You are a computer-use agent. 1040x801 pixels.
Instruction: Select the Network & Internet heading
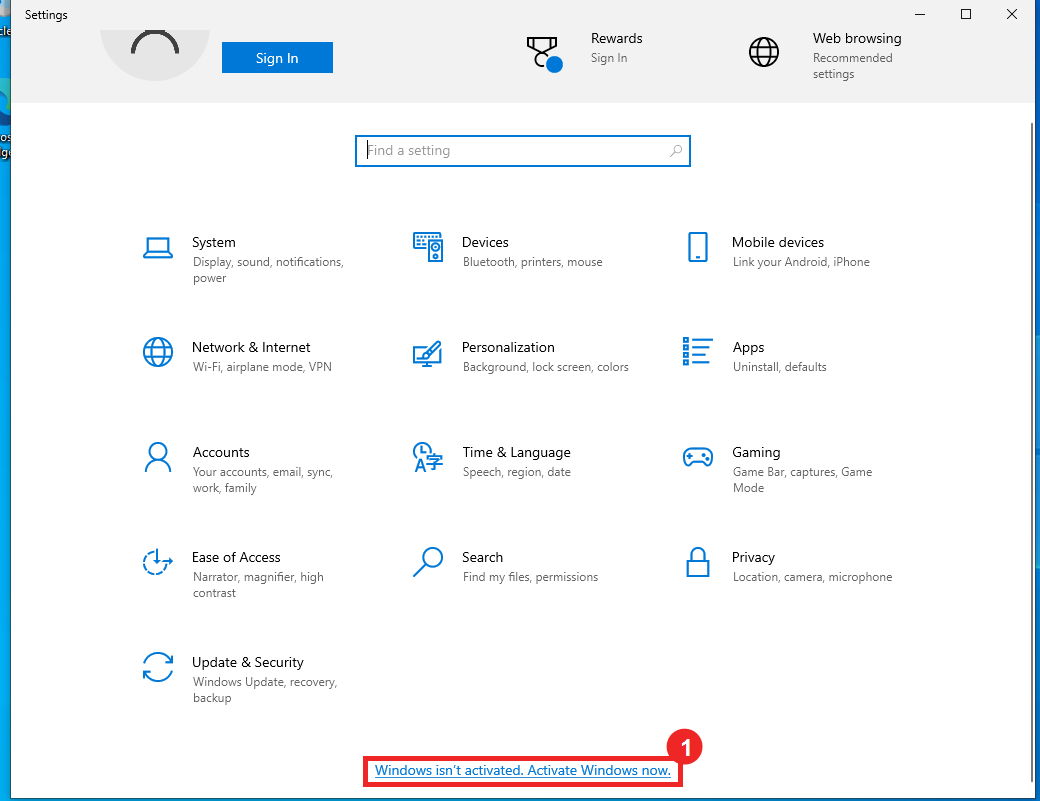pyautogui.click(x=251, y=347)
